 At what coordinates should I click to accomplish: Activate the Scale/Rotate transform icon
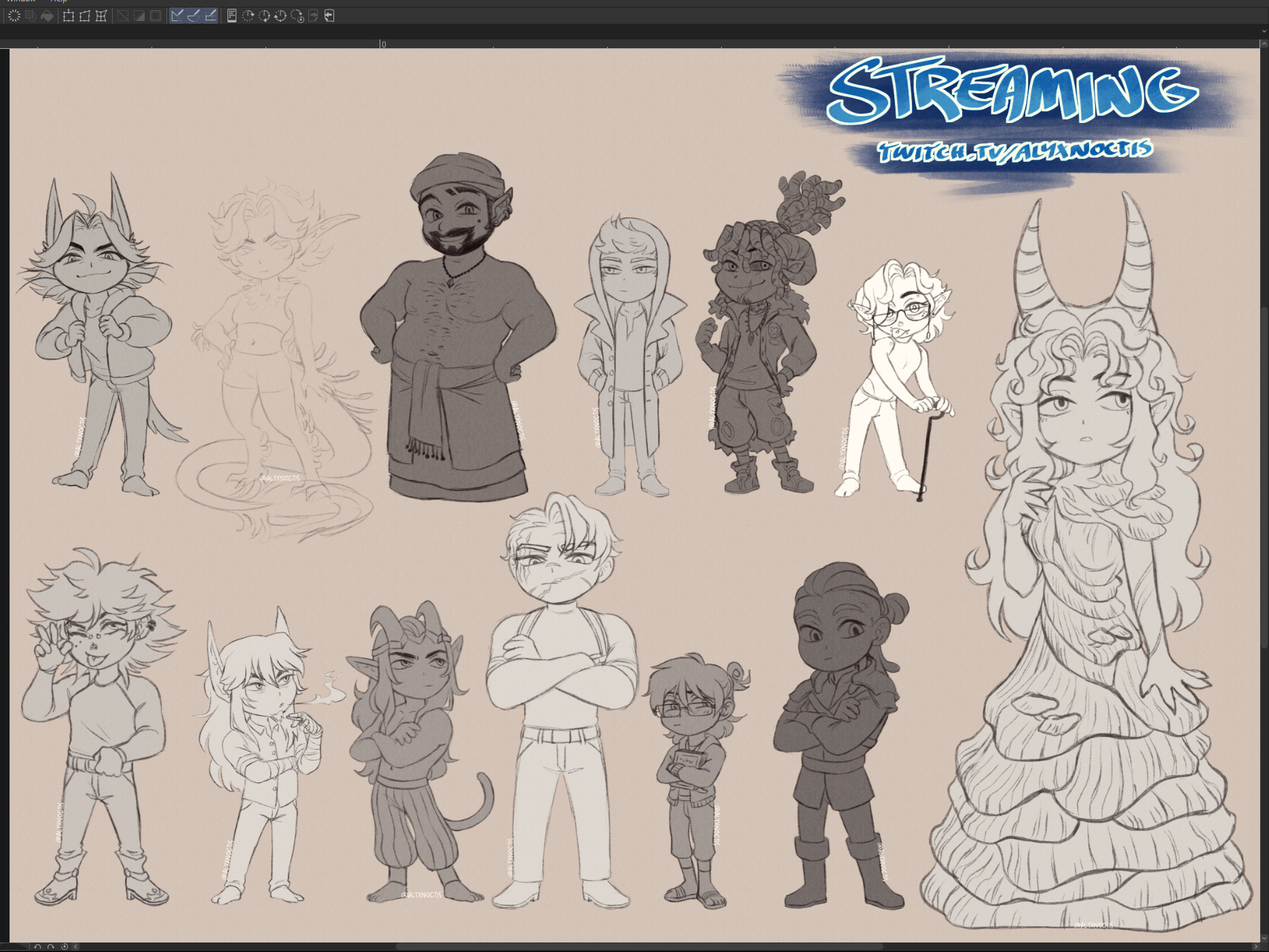click(69, 16)
